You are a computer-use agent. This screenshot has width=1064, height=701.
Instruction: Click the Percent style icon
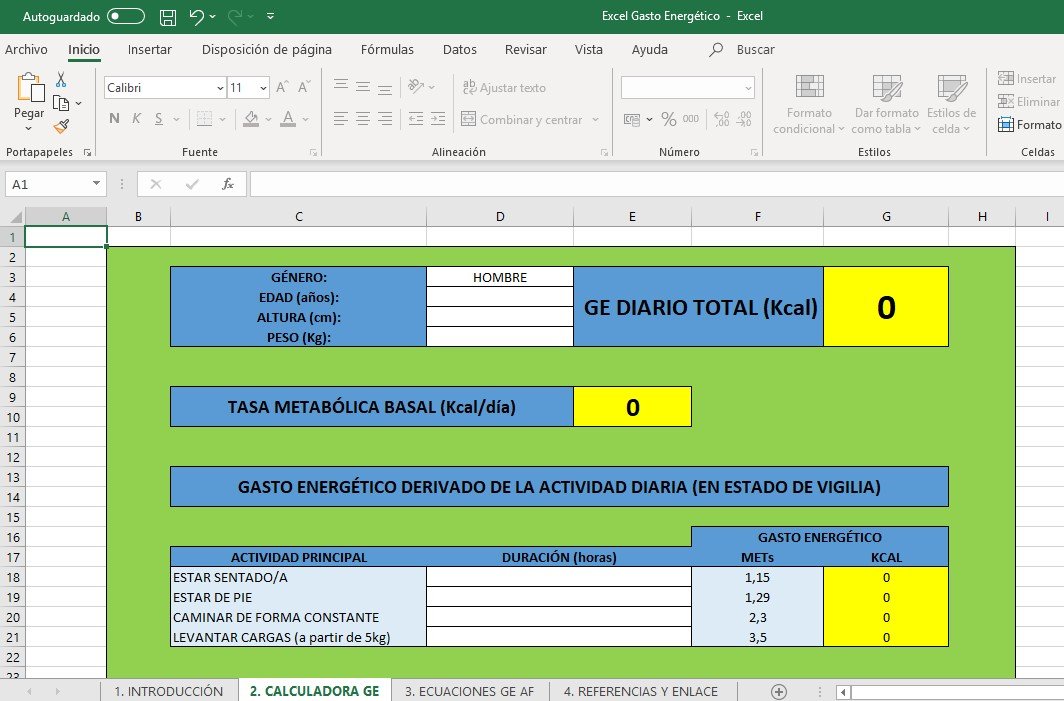[x=669, y=119]
